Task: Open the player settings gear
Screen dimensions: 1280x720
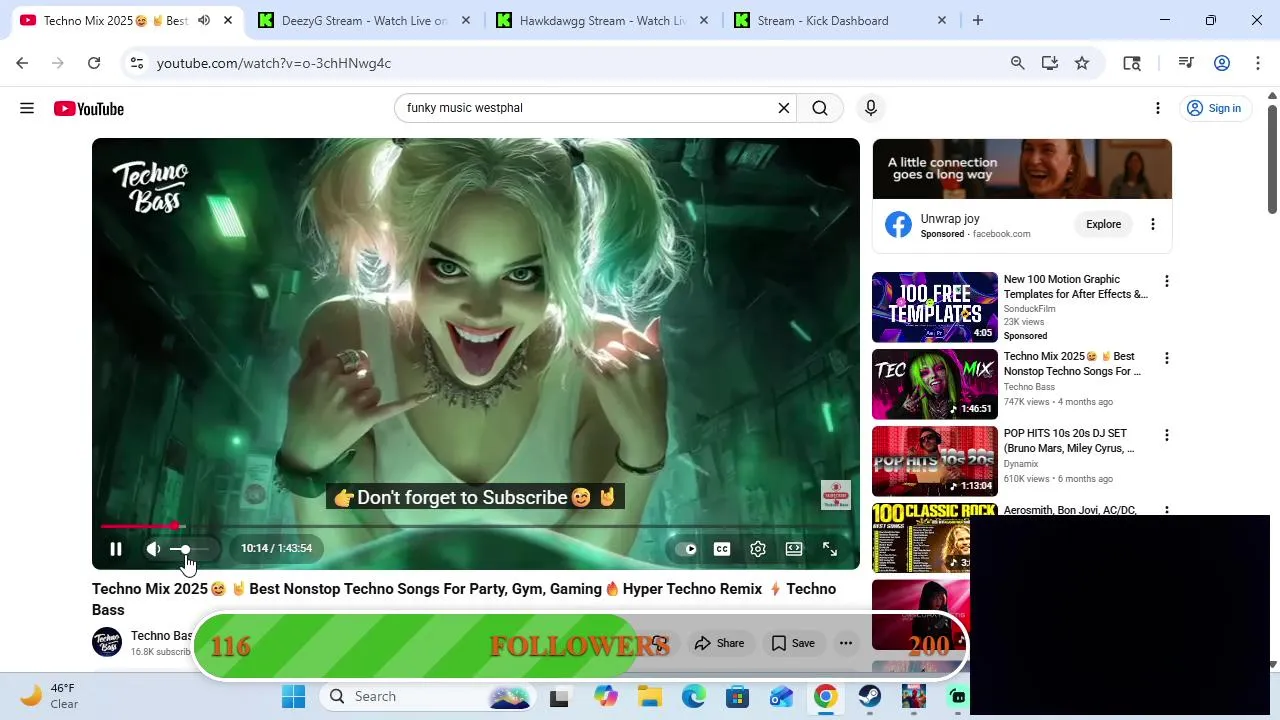Action: click(758, 549)
